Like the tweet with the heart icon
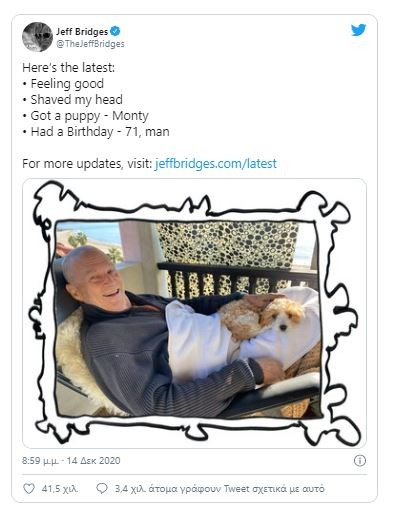 click(x=29, y=489)
